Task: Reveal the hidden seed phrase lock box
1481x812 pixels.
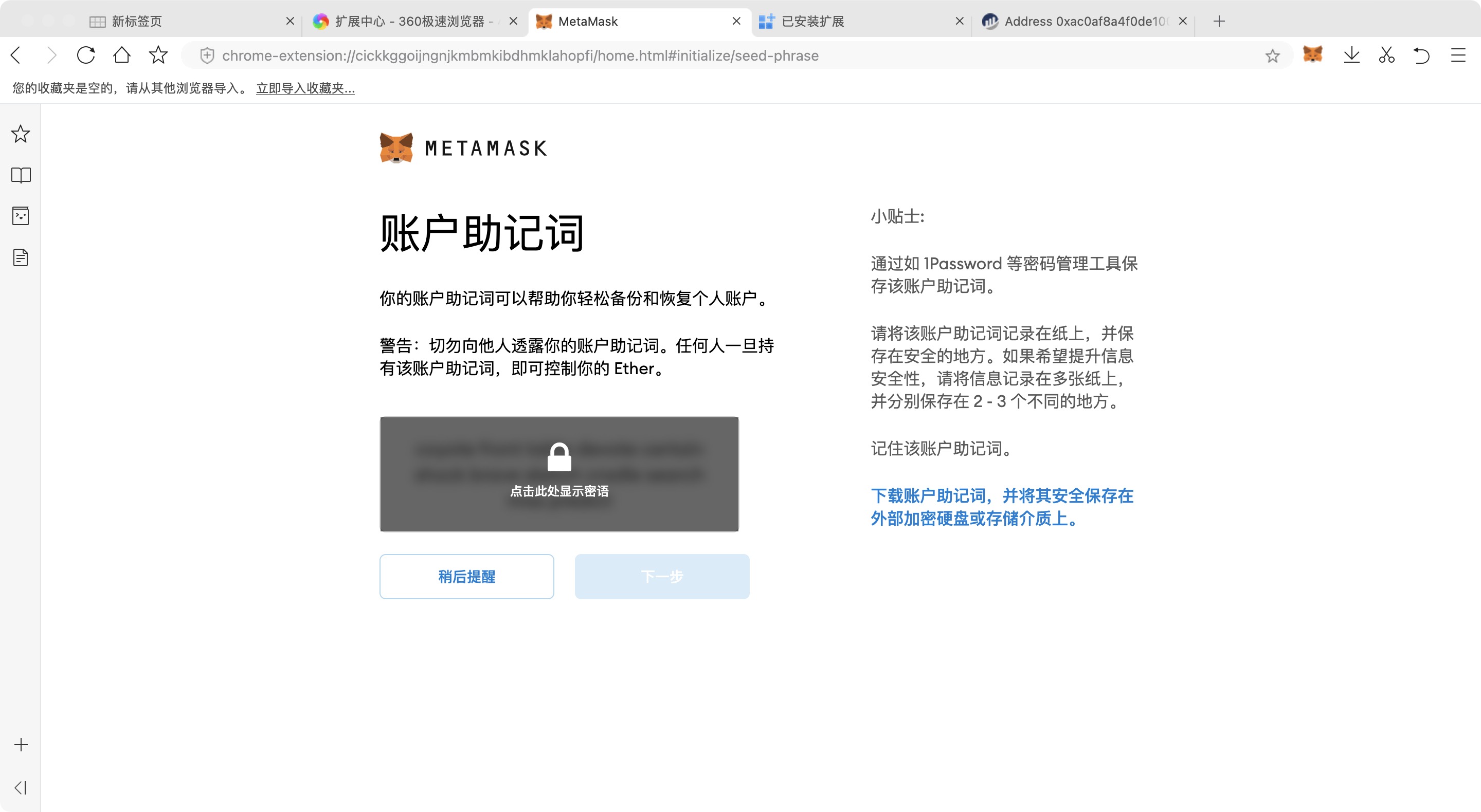Action: coord(559,474)
